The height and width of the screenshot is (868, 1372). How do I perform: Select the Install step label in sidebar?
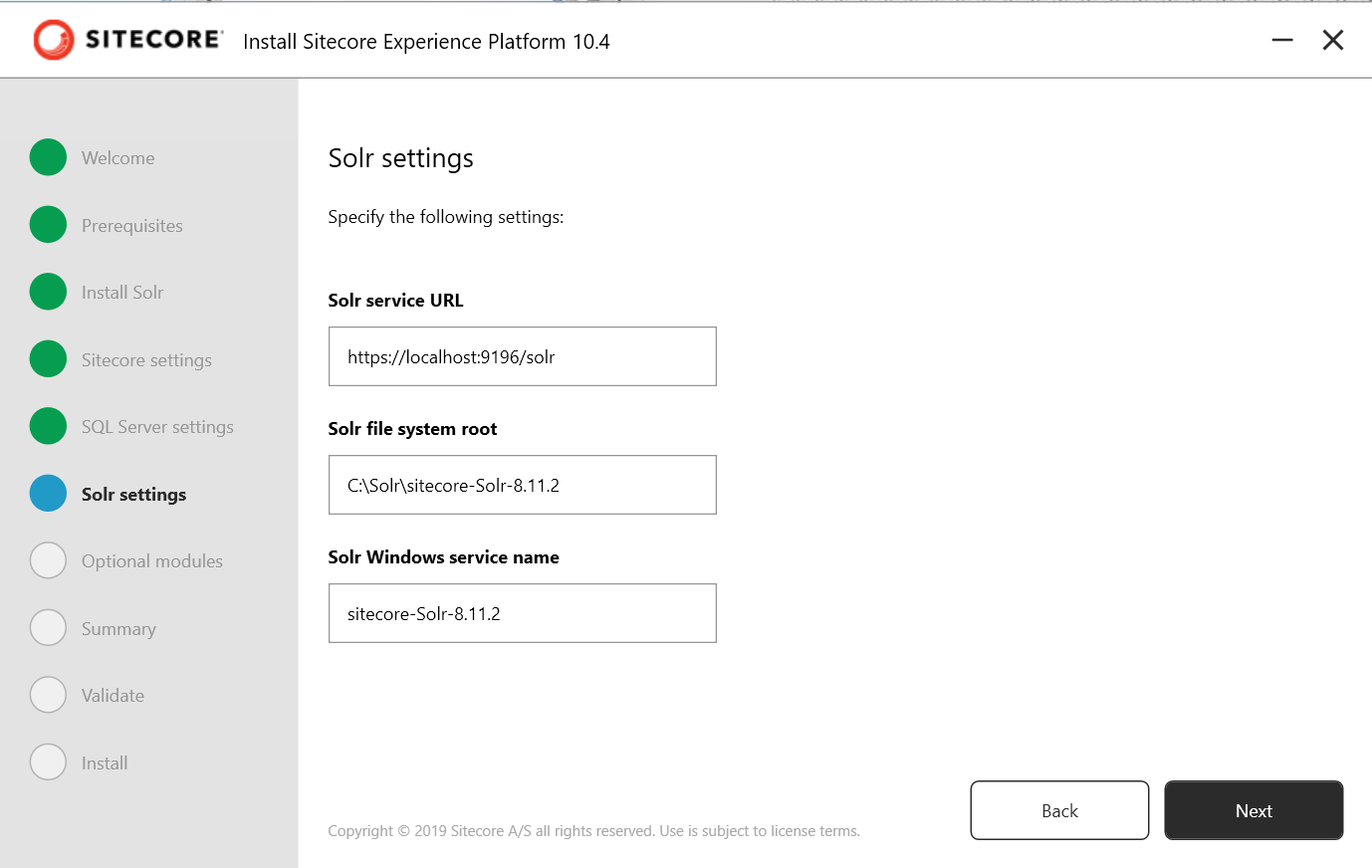tap(105, 763)
